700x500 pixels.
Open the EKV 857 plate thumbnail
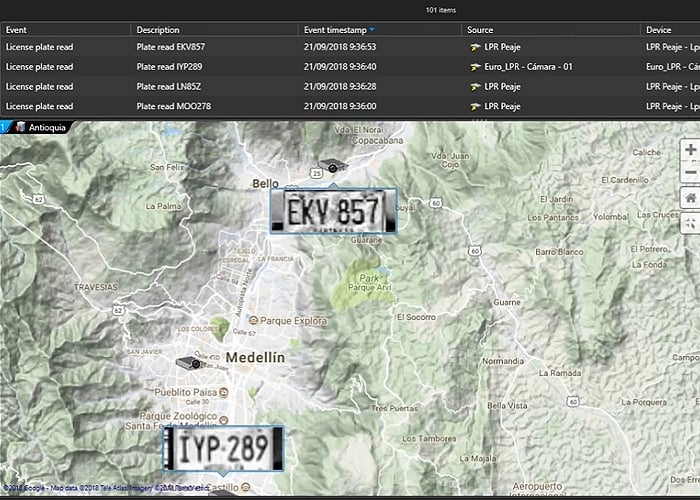click(333, 211)
